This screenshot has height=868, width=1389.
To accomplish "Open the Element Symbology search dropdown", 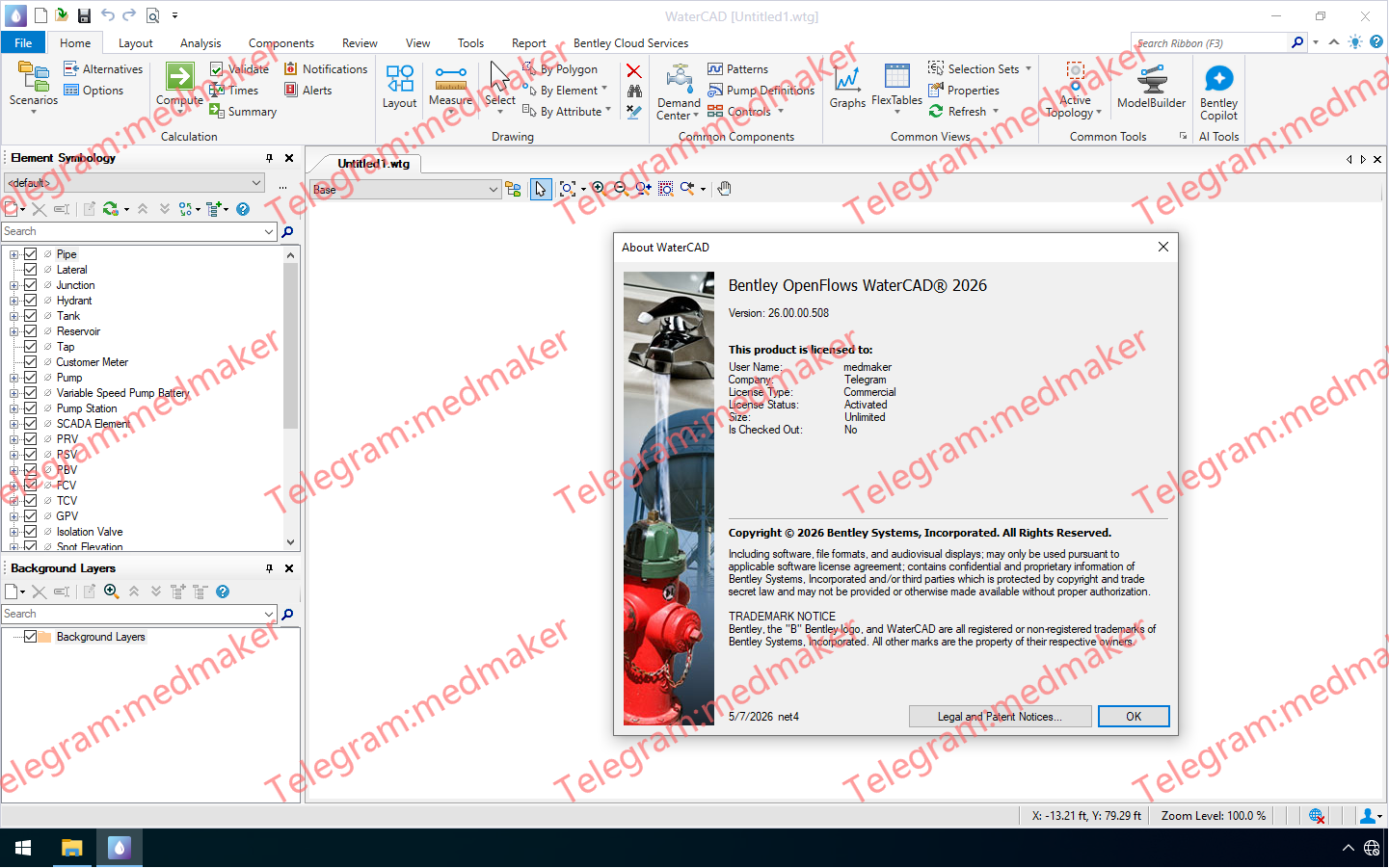I will click(x=269, y=232).
